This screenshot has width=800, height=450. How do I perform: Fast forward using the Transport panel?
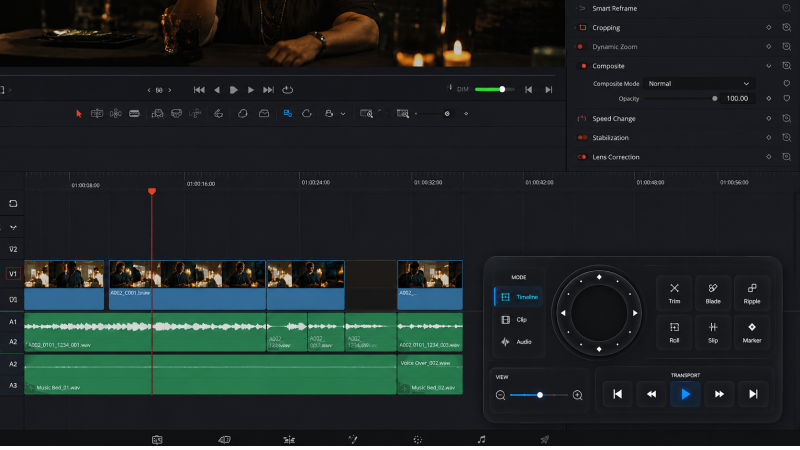[719, 394]
